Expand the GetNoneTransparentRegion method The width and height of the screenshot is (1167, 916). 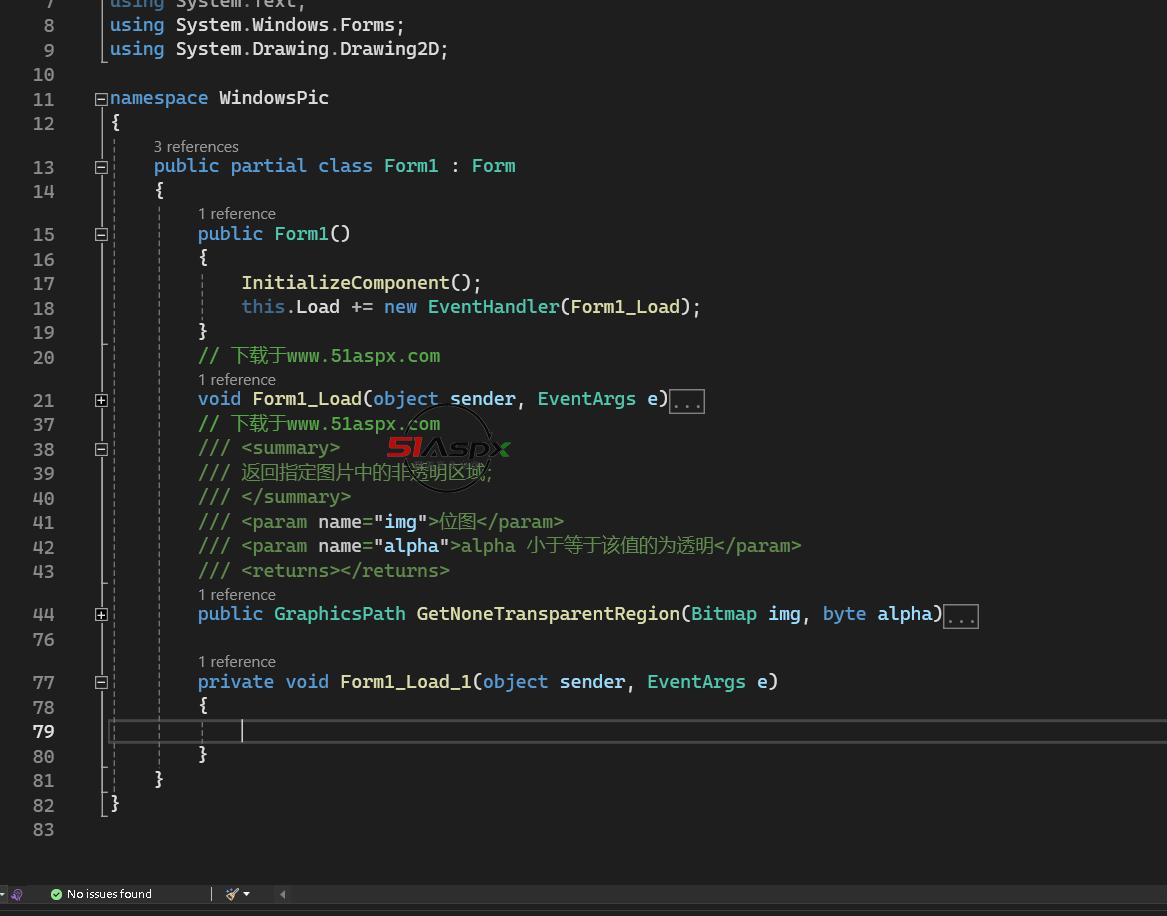(101, 615)
